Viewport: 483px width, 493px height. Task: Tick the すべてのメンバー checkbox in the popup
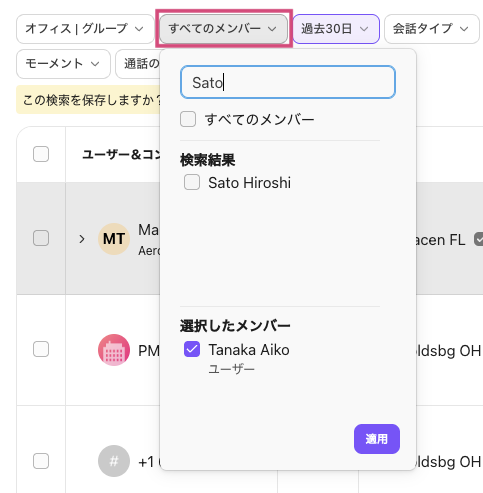188,119
